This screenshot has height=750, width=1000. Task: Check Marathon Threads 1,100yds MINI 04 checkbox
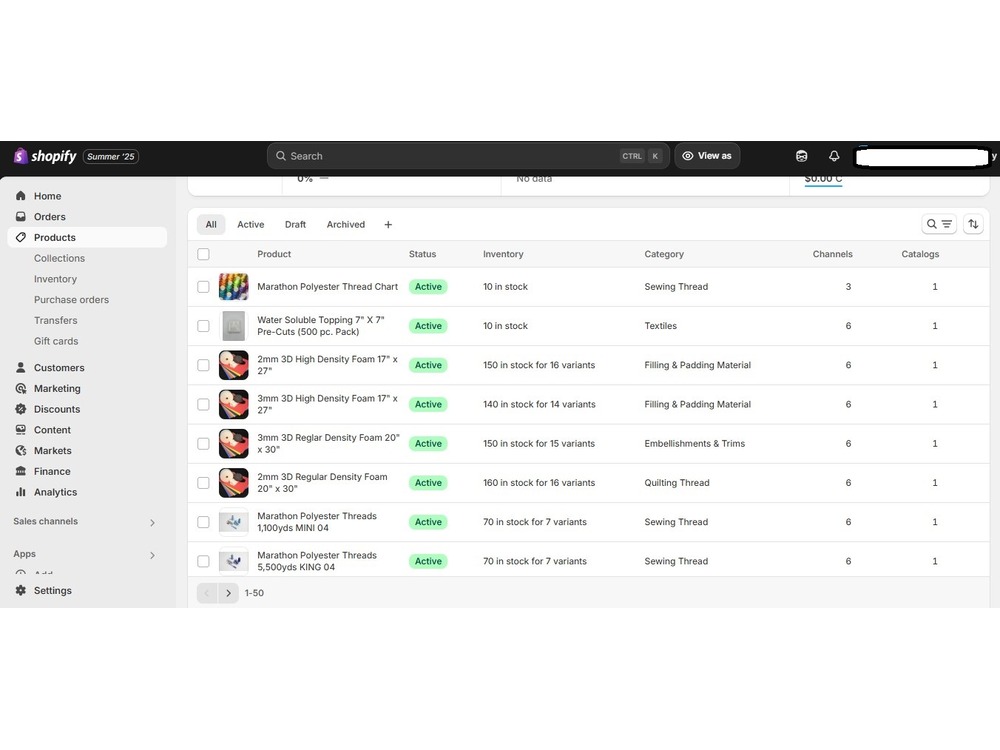click(x=203, y=522)
